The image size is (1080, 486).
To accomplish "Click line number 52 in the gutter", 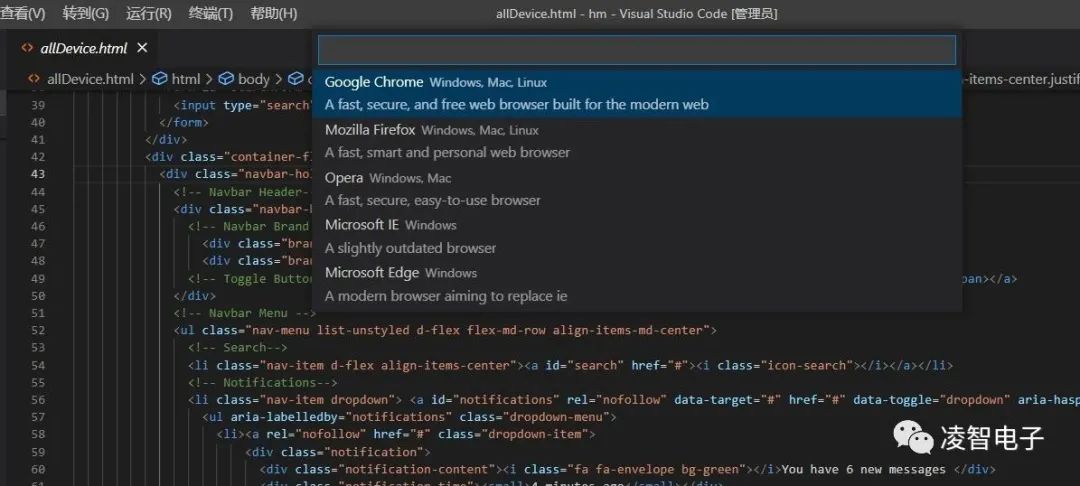I will click(x=38, y=330).
